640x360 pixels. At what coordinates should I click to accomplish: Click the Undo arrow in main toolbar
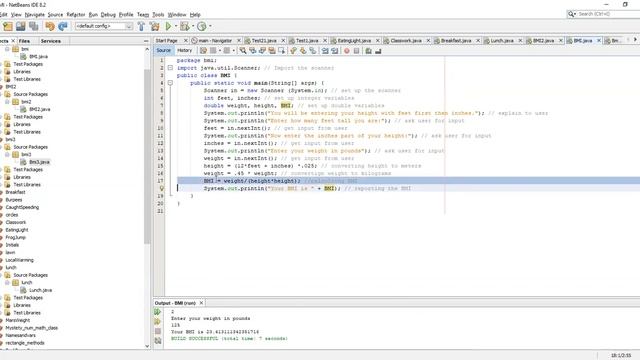[x=50, y=26]
